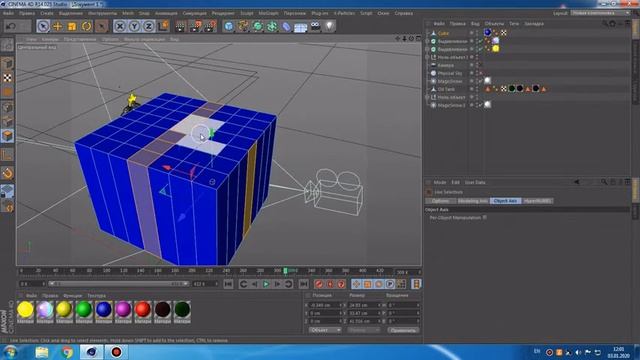Toggle position keyframe recording icon

coord(356,284)
